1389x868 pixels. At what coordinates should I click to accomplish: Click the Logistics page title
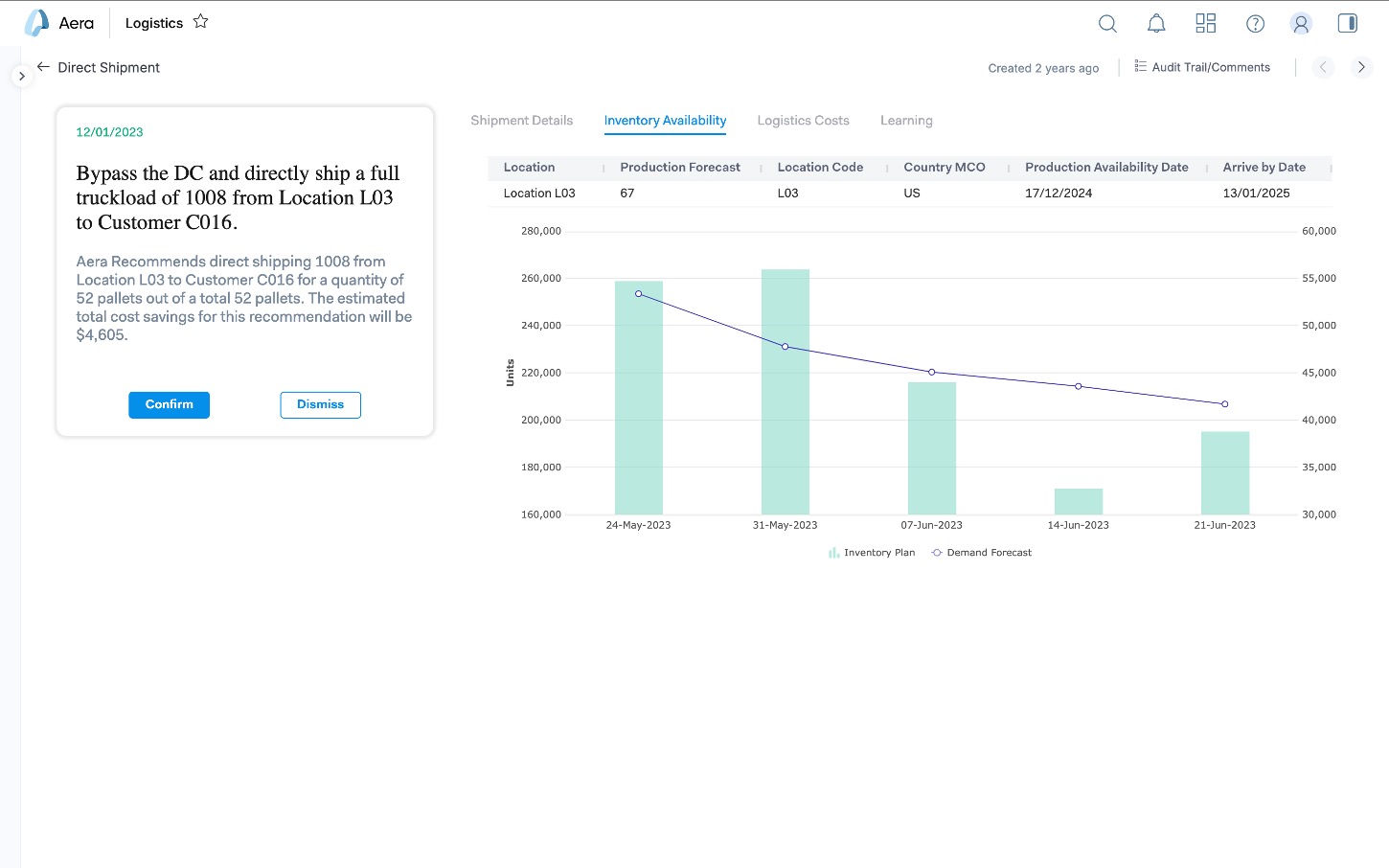pos(154,23)
